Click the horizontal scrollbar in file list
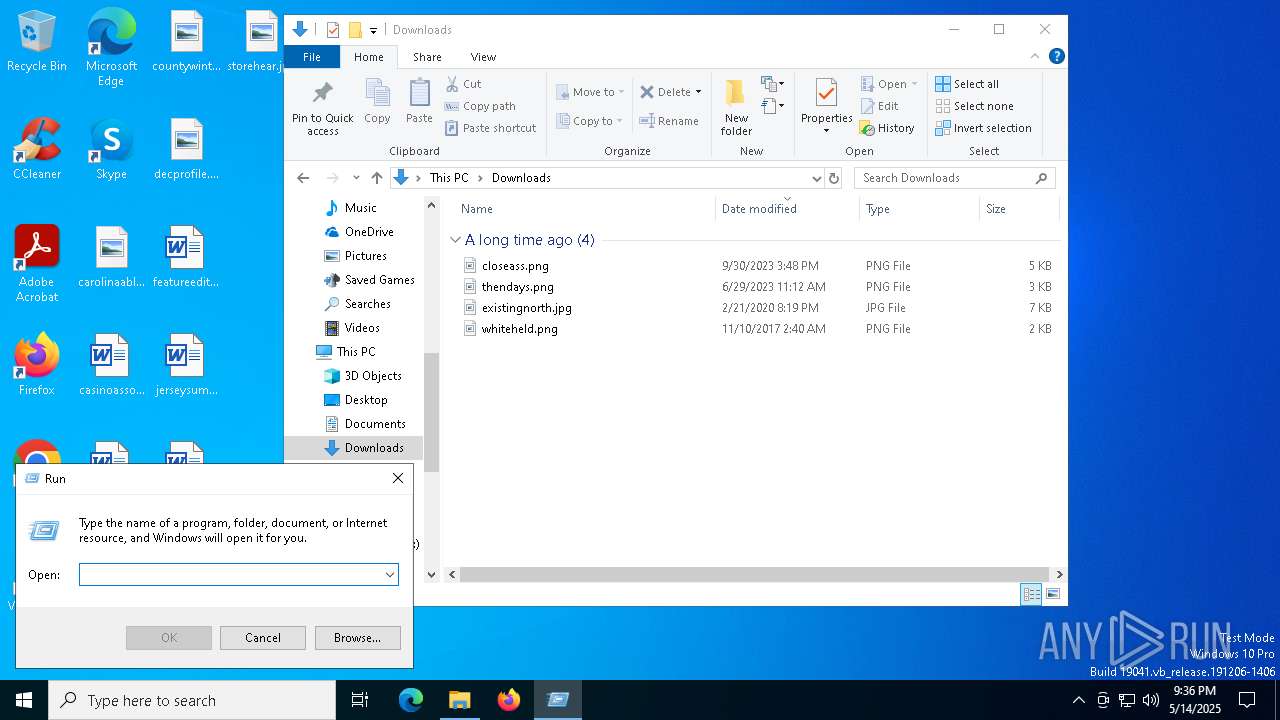Image resolution: width=1280 pixels, height=720 pixels. [x=755, y=575]
